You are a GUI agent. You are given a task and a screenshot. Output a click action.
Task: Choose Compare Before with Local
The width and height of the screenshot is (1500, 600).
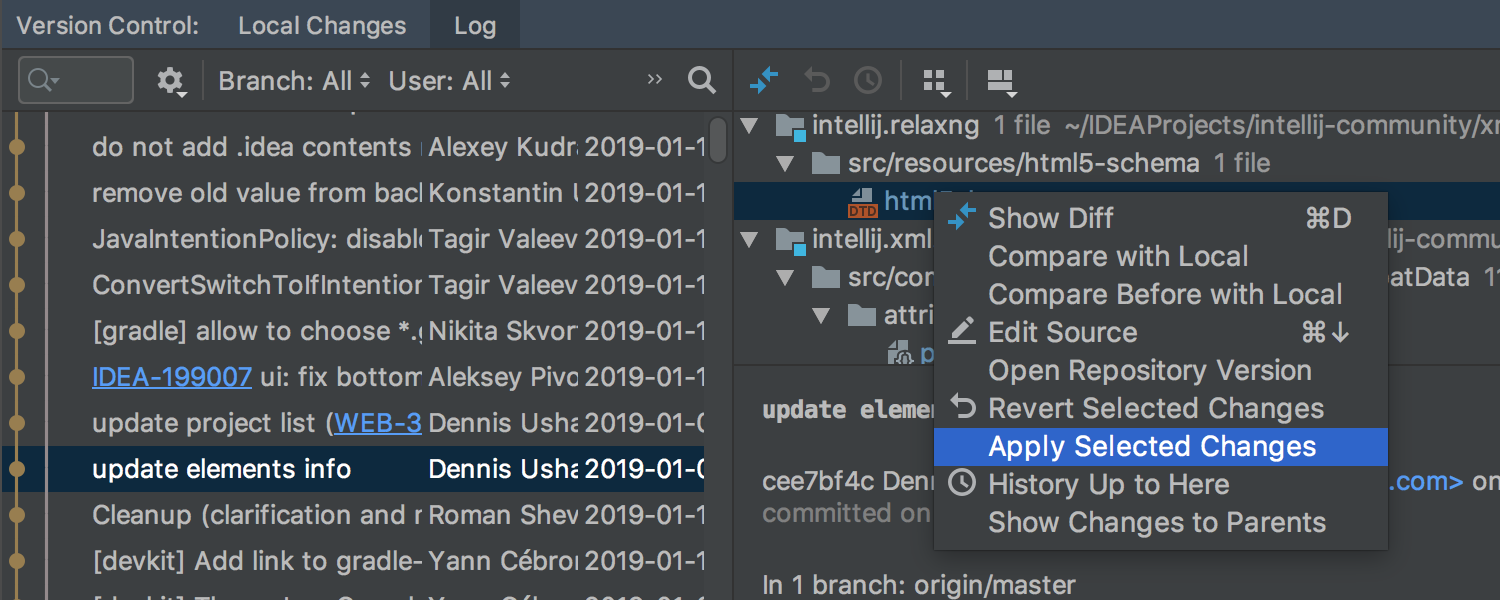click(1160, 294)
